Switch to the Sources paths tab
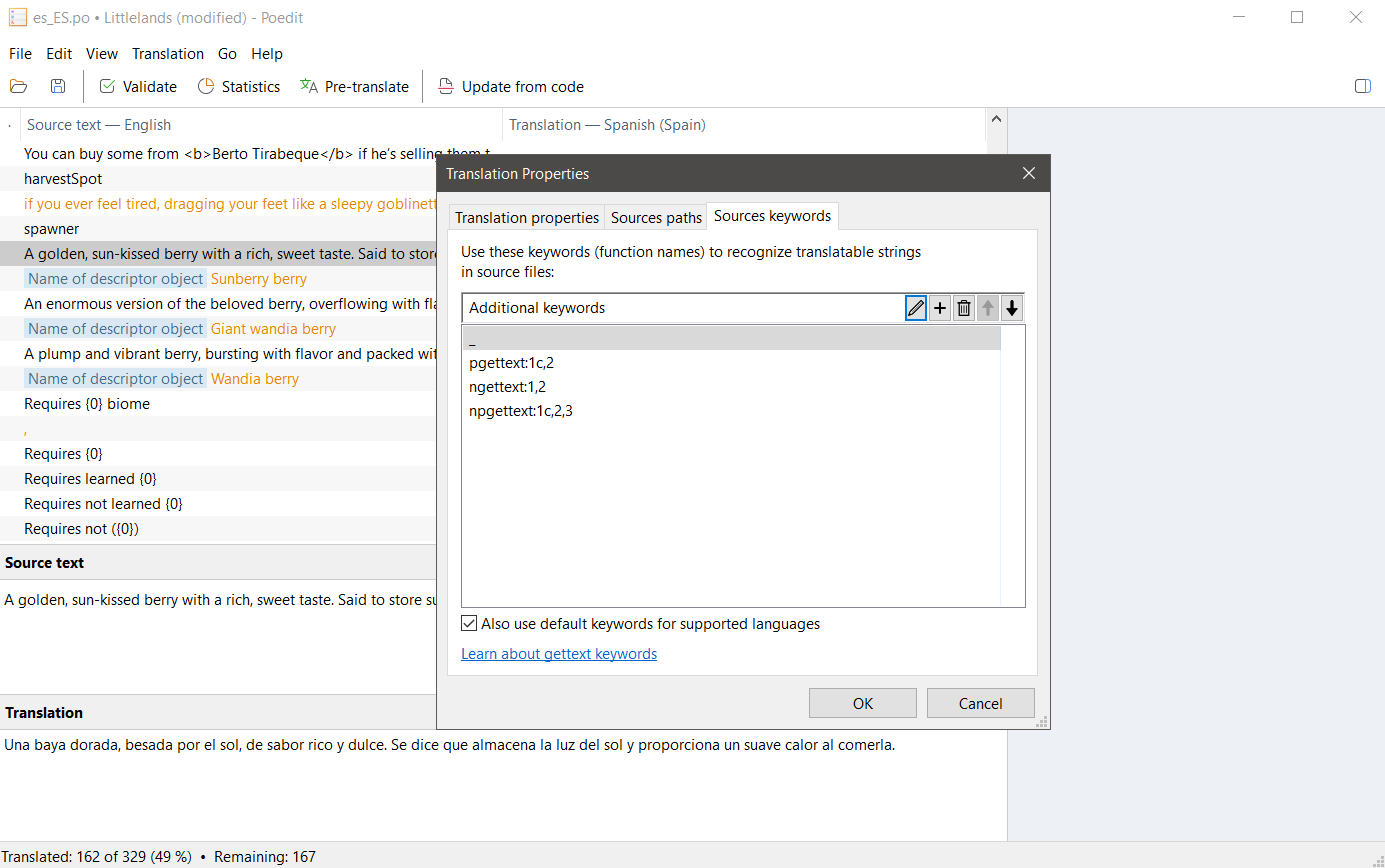This screenshot has height=868, width=1385. [x=656, y=217]
